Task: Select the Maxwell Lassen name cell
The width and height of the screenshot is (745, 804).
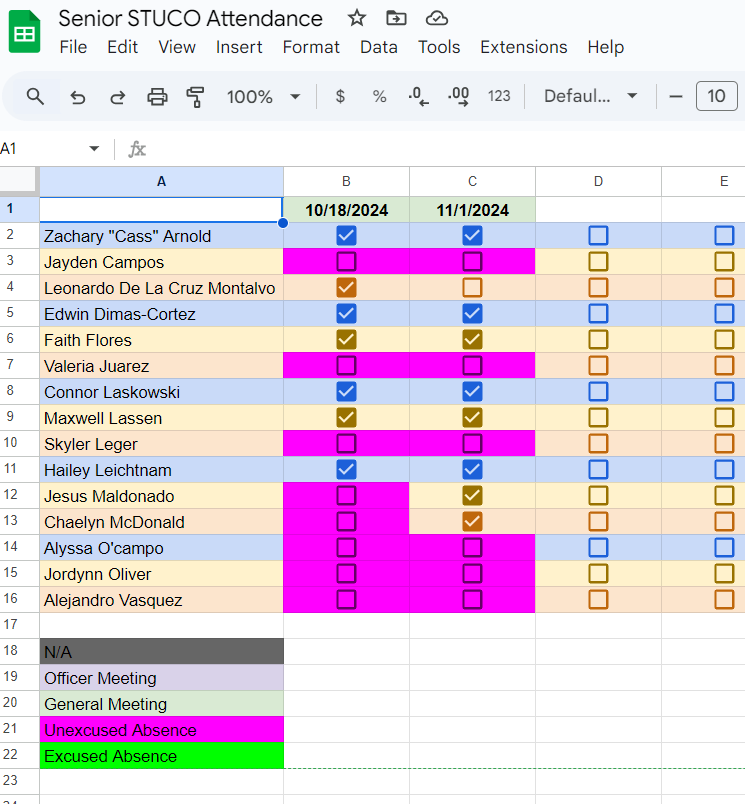Action: [162, 418]
